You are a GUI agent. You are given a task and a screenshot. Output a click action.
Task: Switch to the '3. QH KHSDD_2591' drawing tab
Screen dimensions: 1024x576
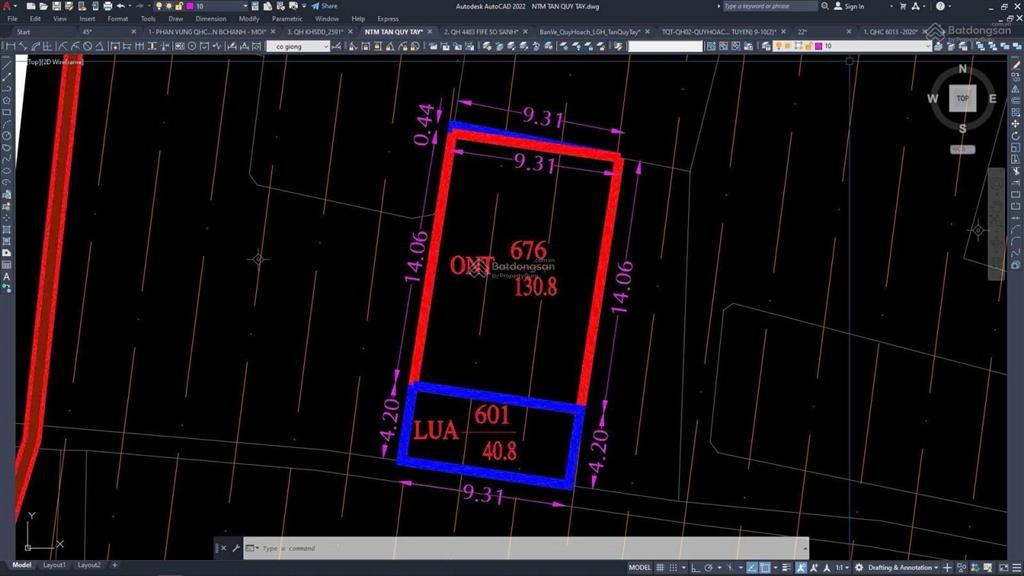point(315,31)
